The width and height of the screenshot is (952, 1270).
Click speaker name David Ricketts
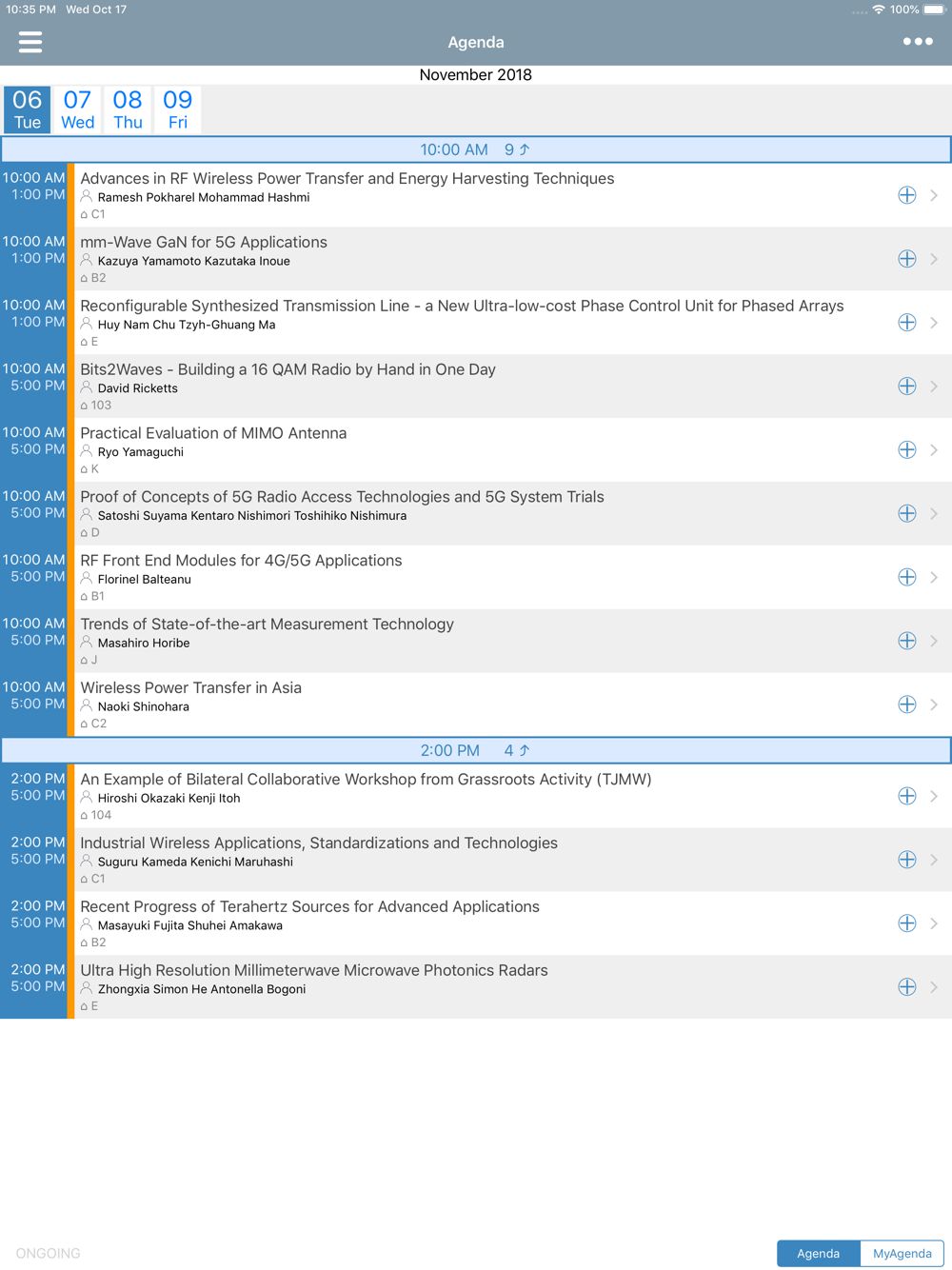tap(138, 388)
